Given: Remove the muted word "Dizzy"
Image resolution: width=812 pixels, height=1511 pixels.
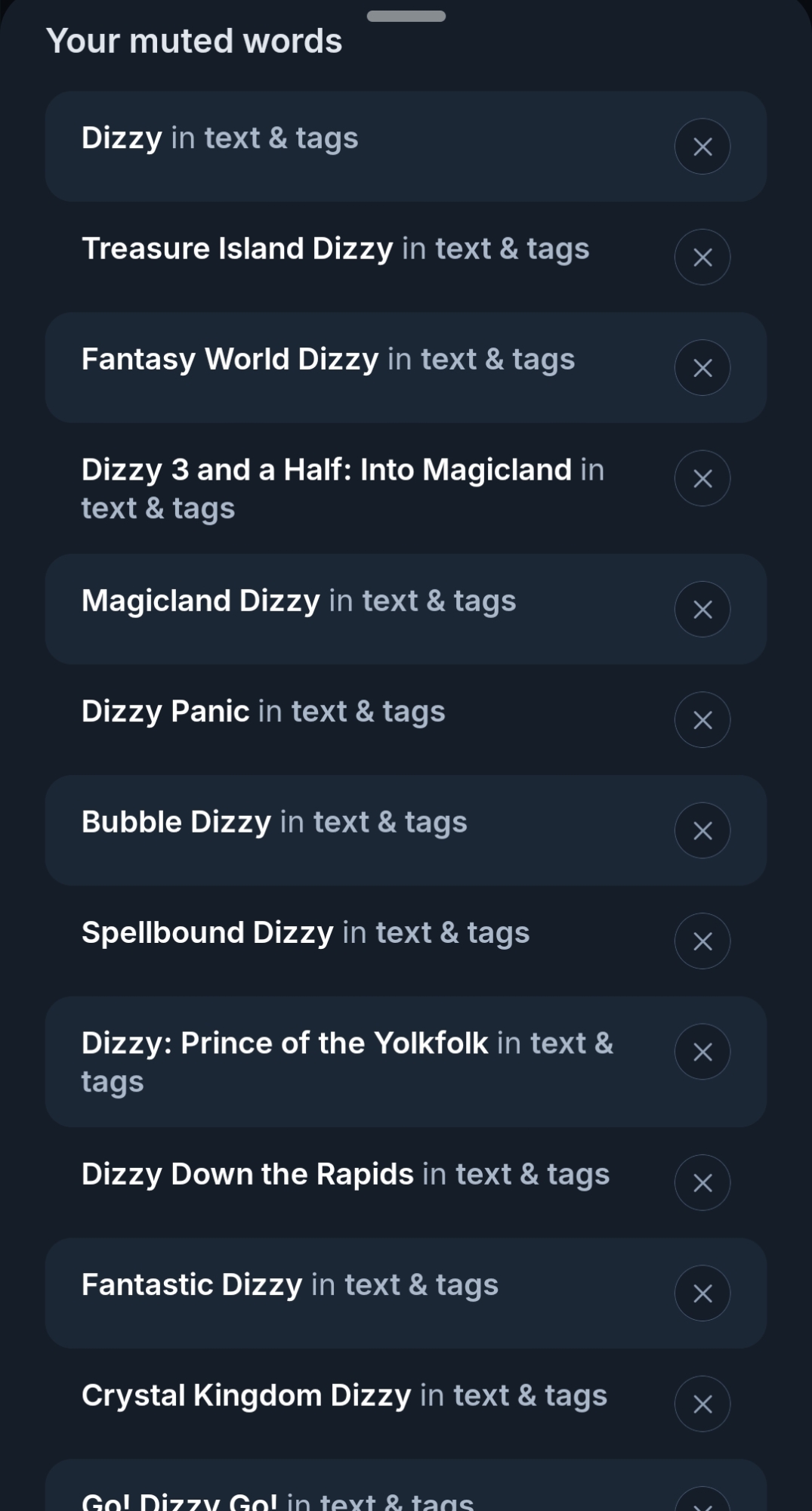Looking at the screenshot, I should tap(702, 147).
